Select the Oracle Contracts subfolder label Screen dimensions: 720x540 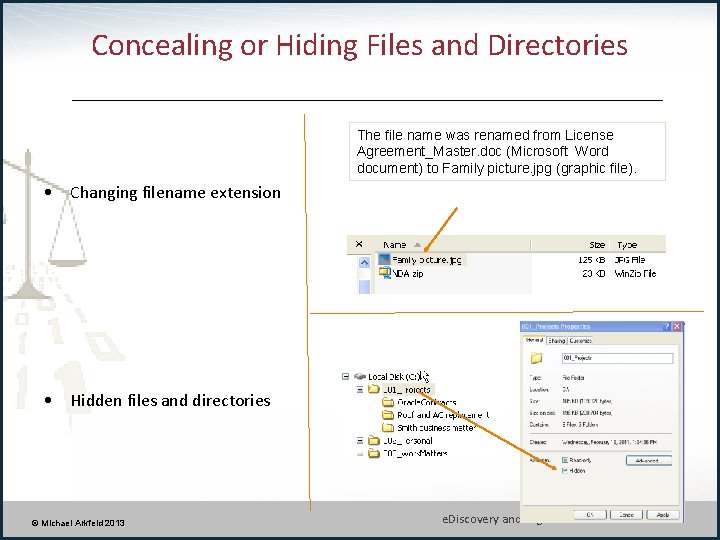(427, 403)
